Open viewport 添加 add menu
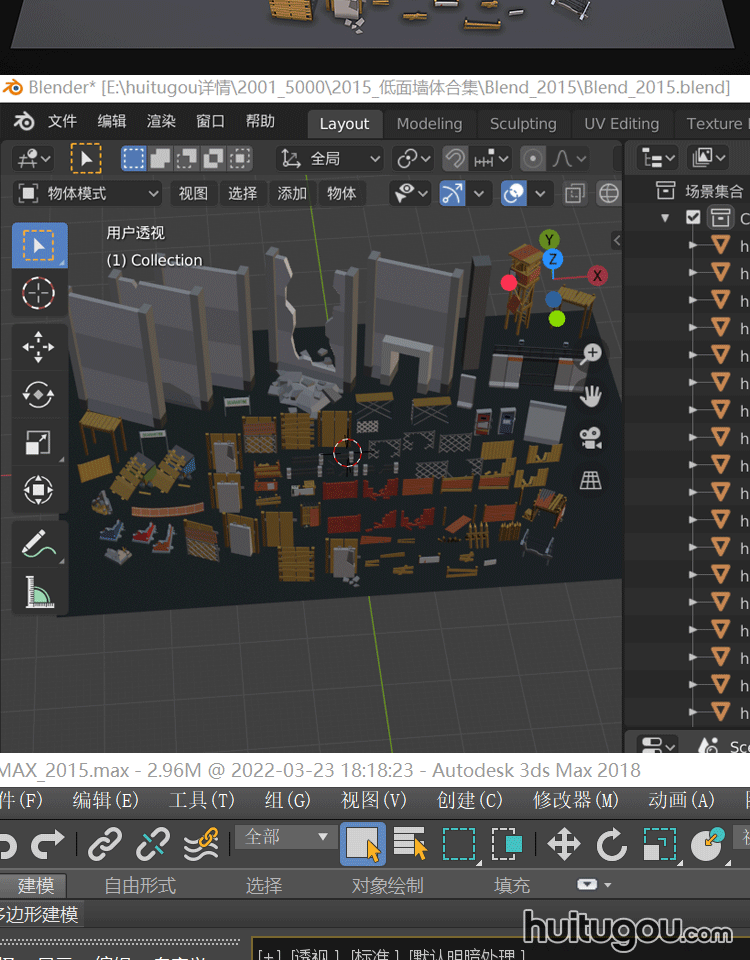The image size is (750, 960). pyautogui.click(x=292, y=194)
